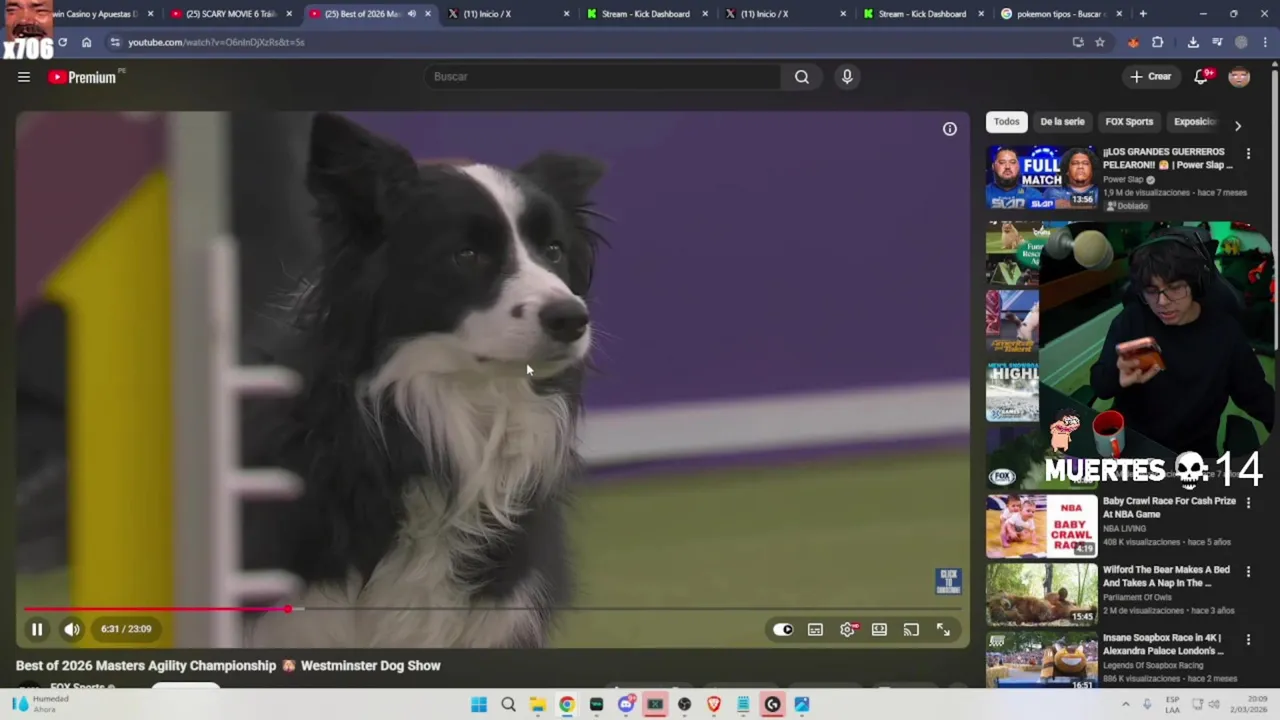Show more filter chips with arrow
This screenshot has height=720, width=1280.
click(x=1238, y=126)
